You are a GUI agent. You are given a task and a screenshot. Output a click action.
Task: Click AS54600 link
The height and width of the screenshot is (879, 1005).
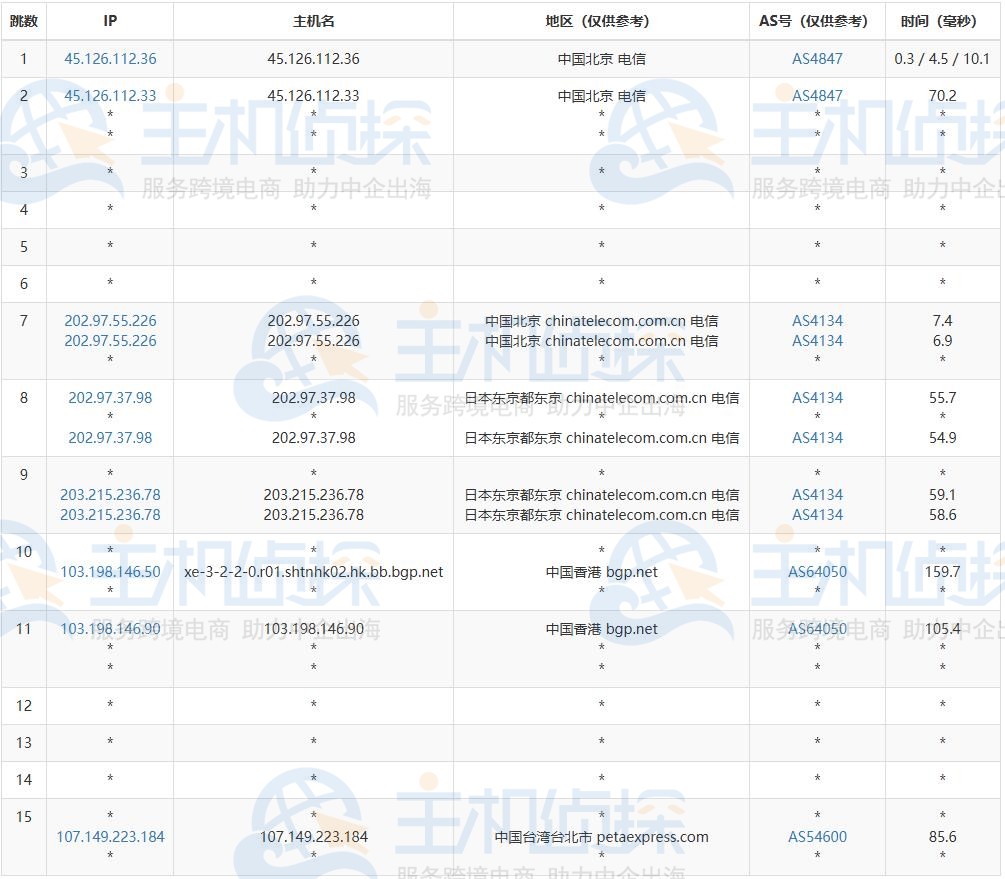click(817, 837)
